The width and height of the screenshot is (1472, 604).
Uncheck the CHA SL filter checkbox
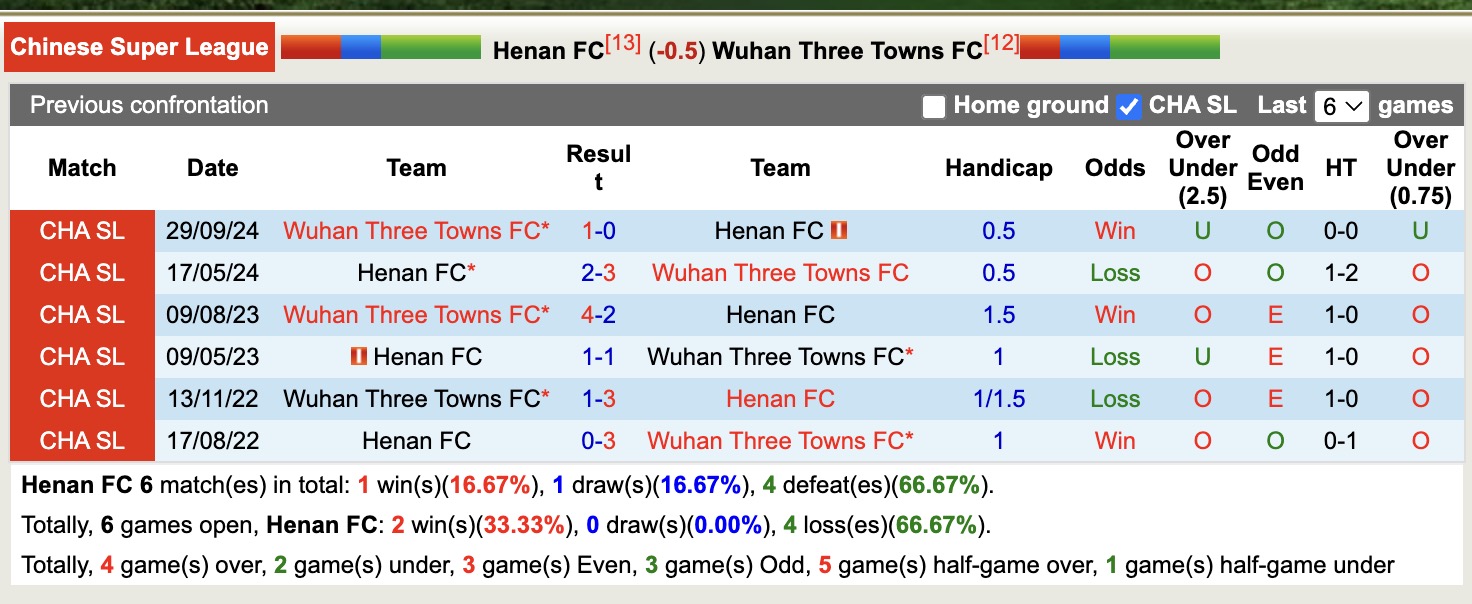tap(1128, 105)
